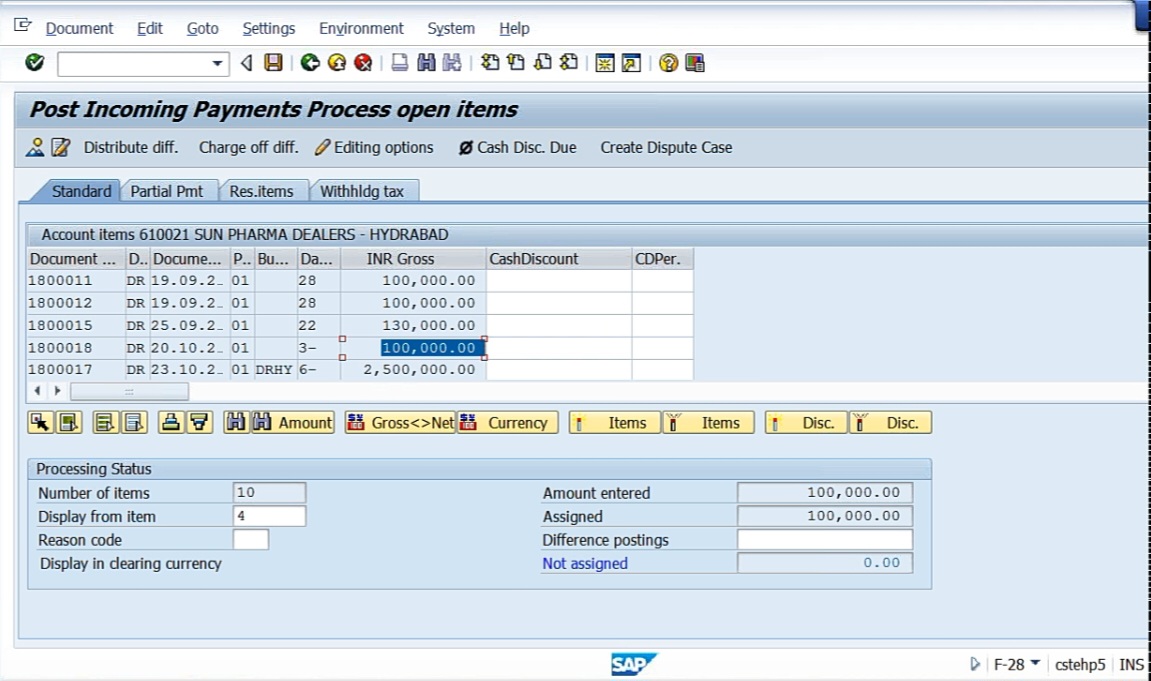
Task: Click into the Difference postings field
Action: [825, 540]
